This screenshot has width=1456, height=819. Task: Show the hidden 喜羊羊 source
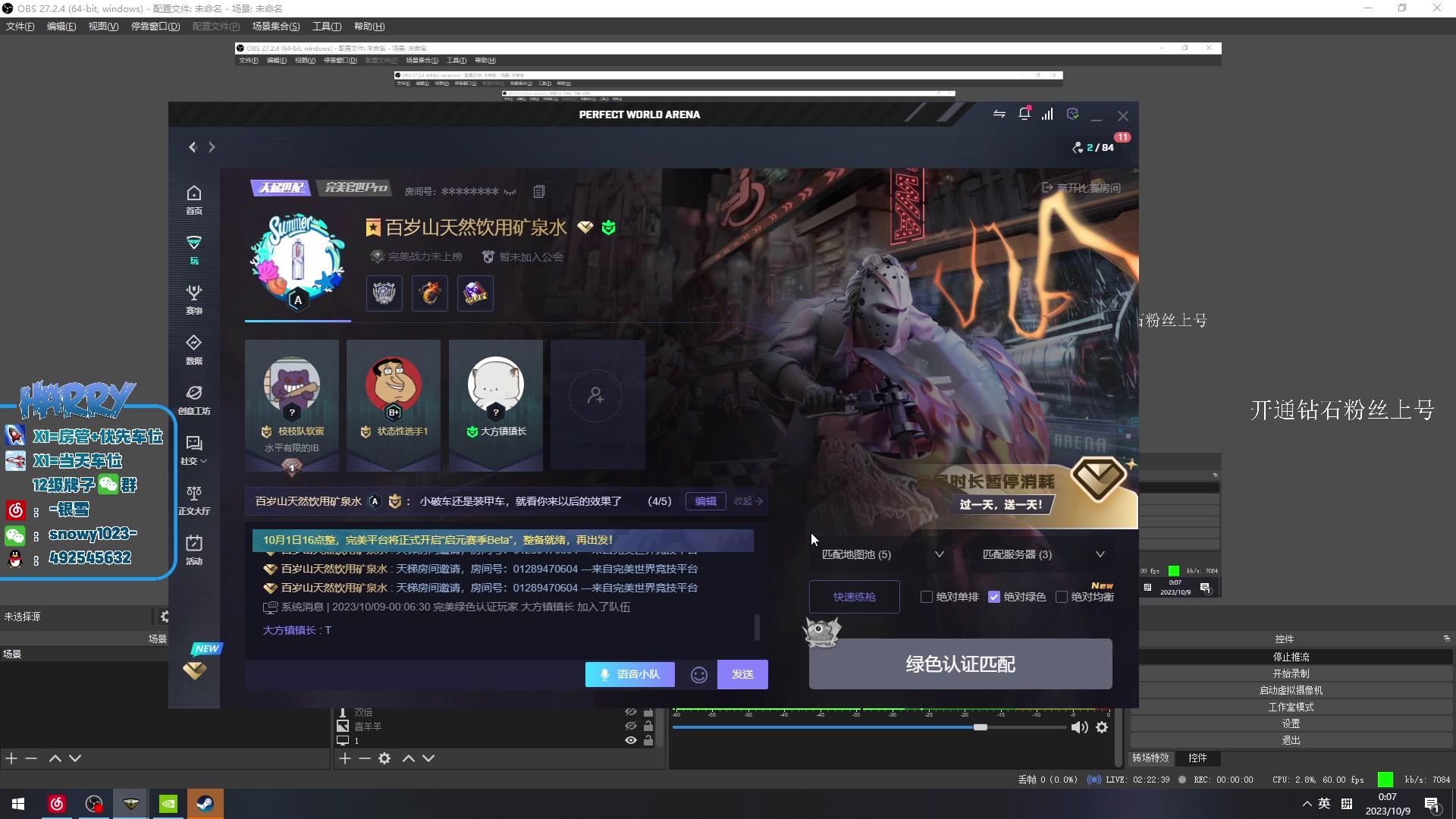tap(630, 726)
